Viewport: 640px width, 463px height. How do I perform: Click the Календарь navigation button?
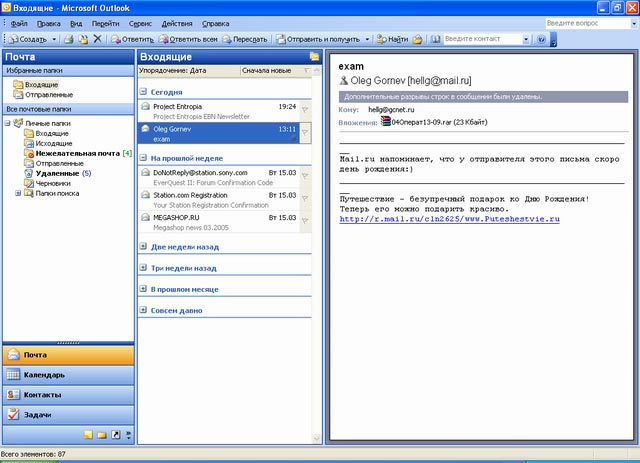[x=69, y=375]
